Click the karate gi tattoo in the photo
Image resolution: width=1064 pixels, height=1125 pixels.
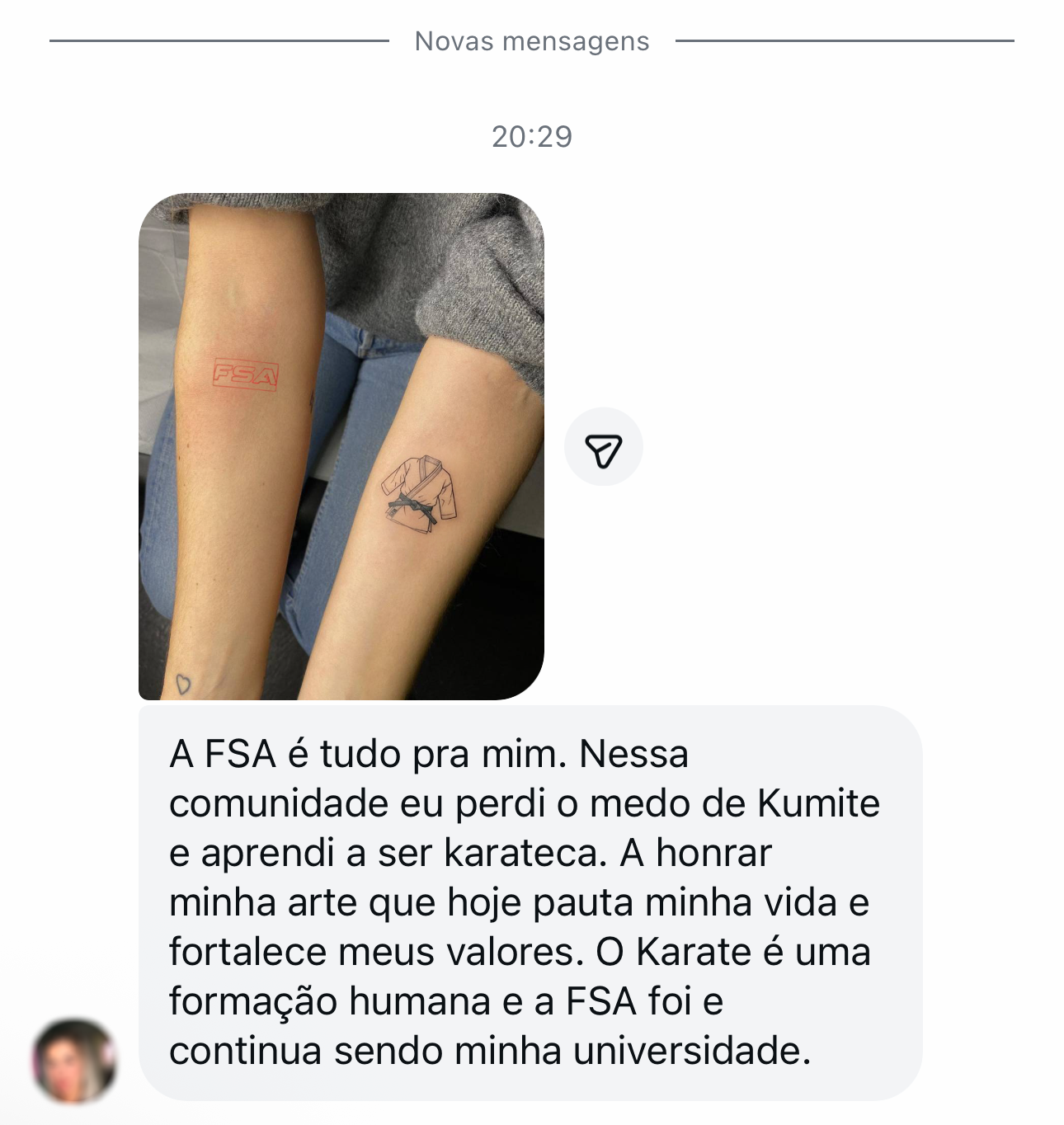pyautogui.click(x=420, y=492)
